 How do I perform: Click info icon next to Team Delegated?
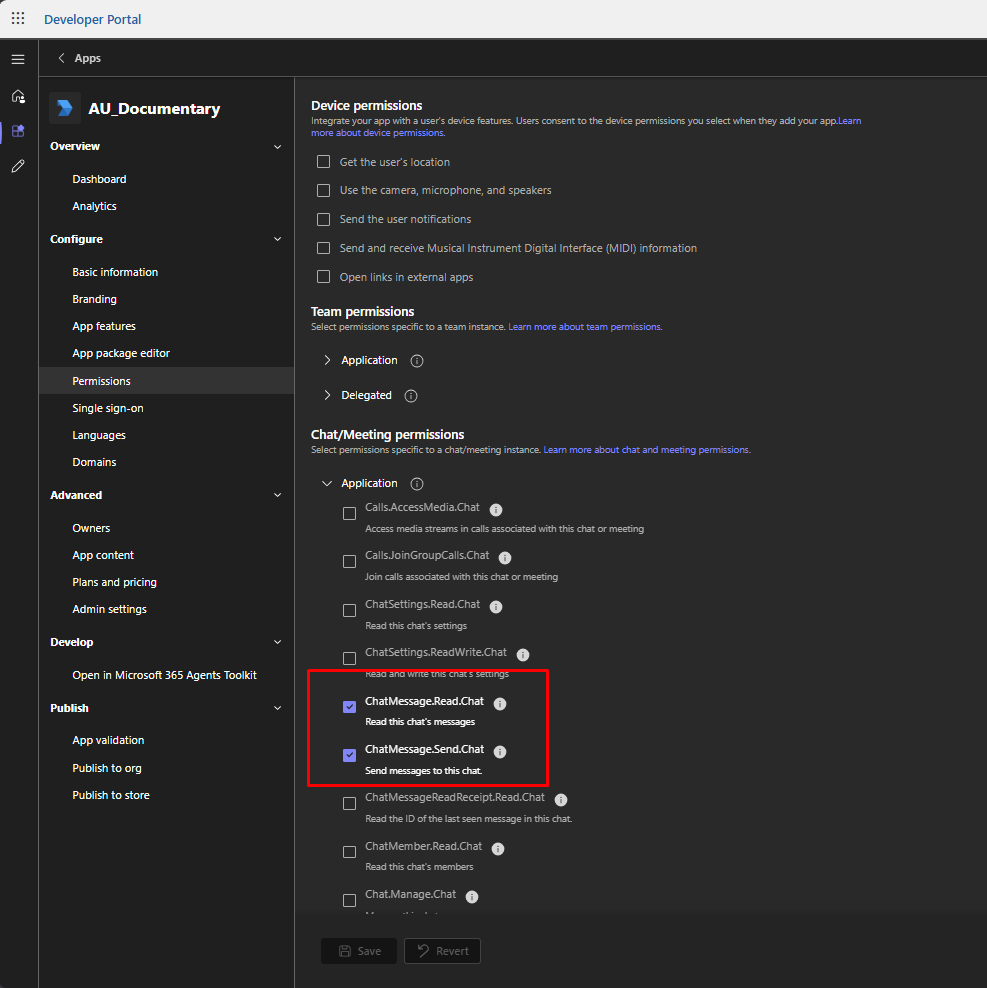tap(411, 396)
